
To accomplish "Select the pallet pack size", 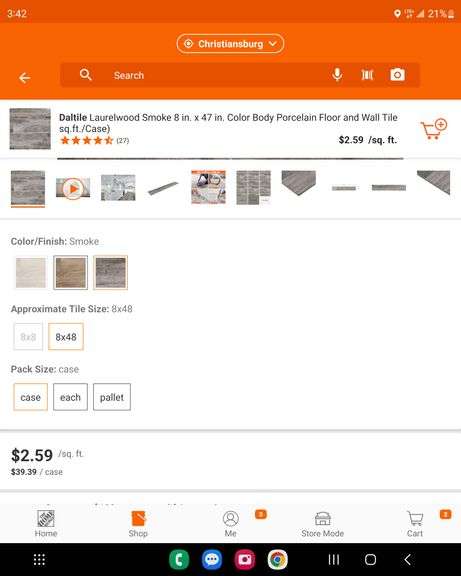I will point(112,397).
